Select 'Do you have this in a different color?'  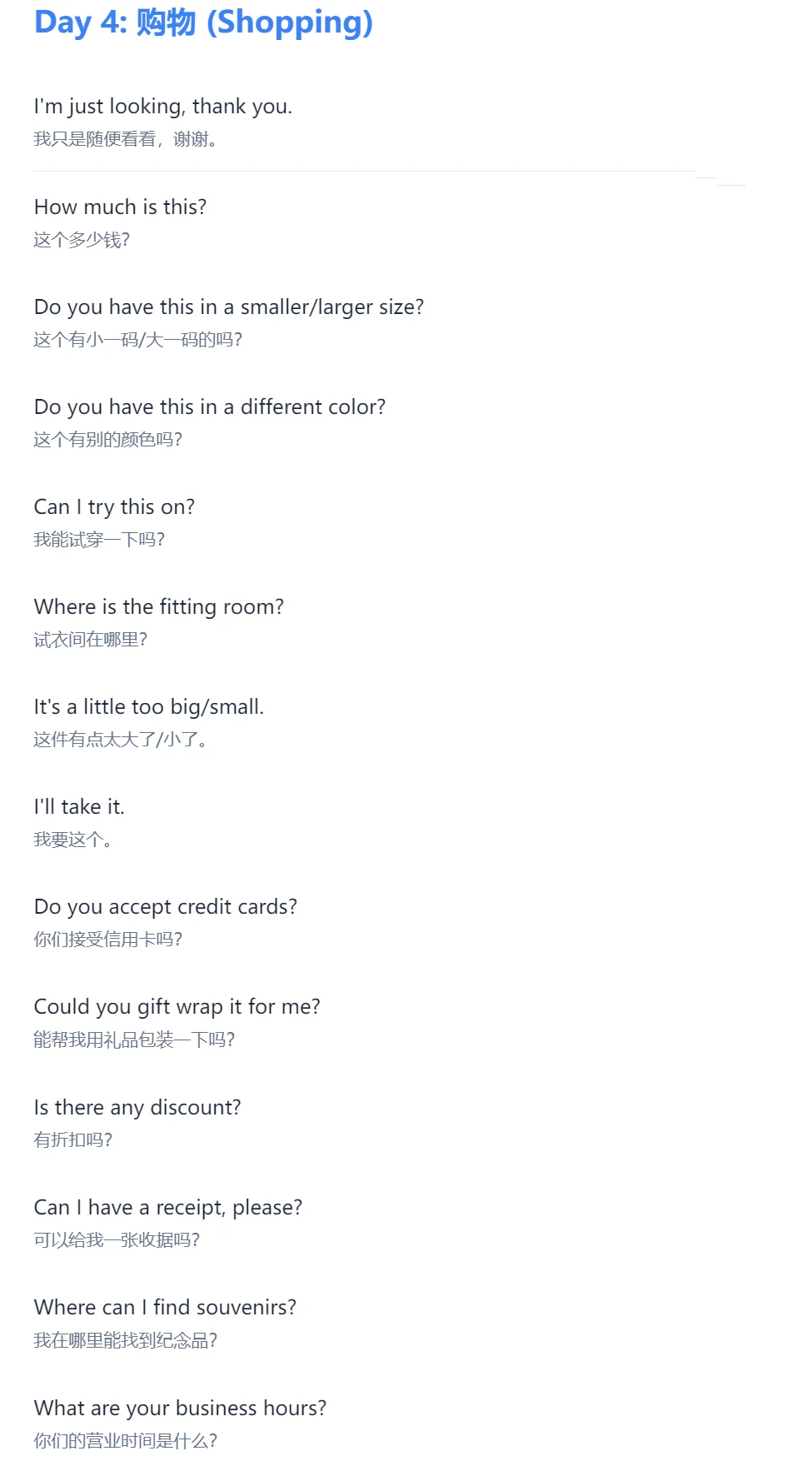click(210, 406)
